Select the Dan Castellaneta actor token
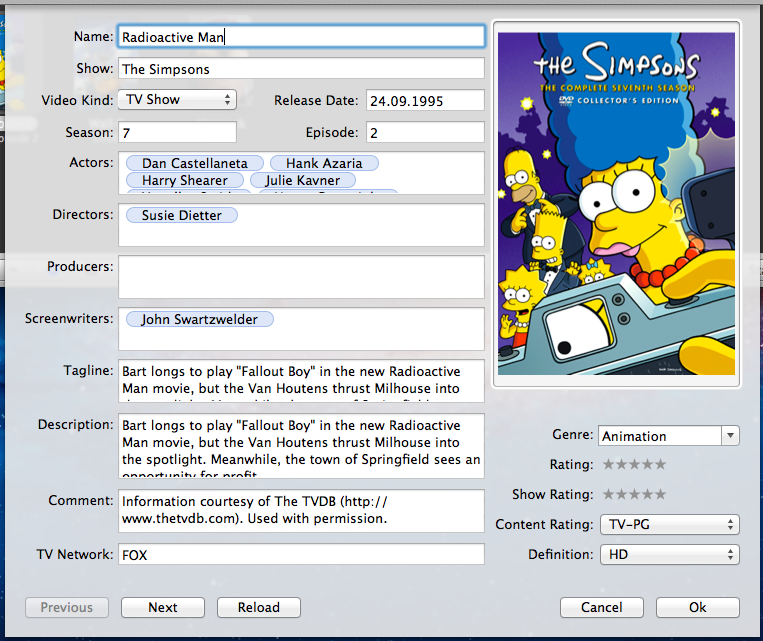This screenshot has height=641, width=763. pyautogui.click(x=195, y=163)
